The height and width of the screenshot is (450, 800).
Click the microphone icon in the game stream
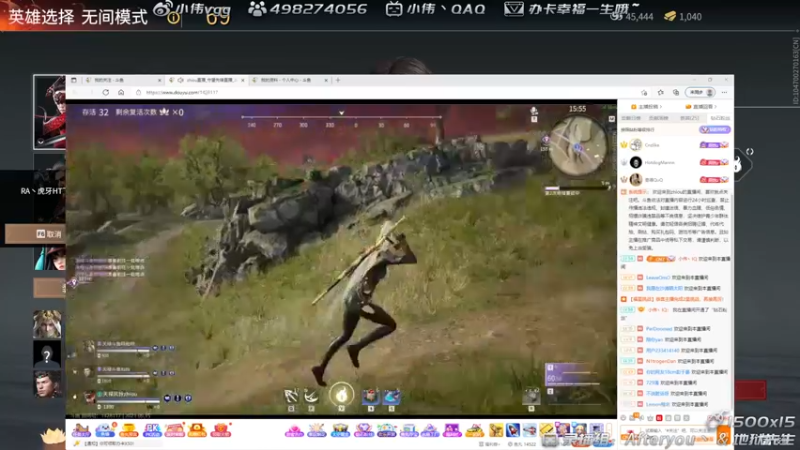(534, 111)
